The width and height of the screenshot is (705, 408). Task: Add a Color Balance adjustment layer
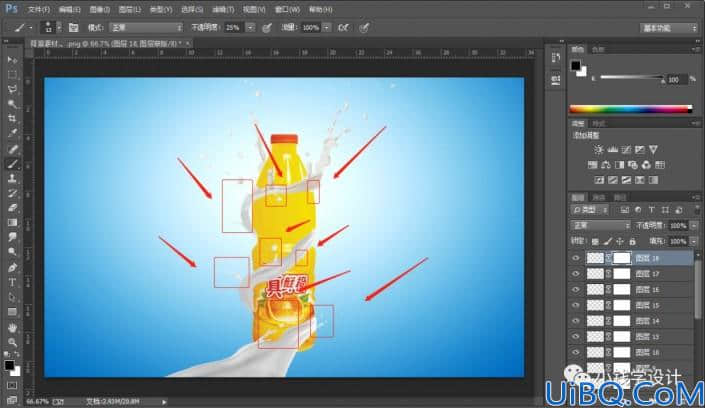606,165
